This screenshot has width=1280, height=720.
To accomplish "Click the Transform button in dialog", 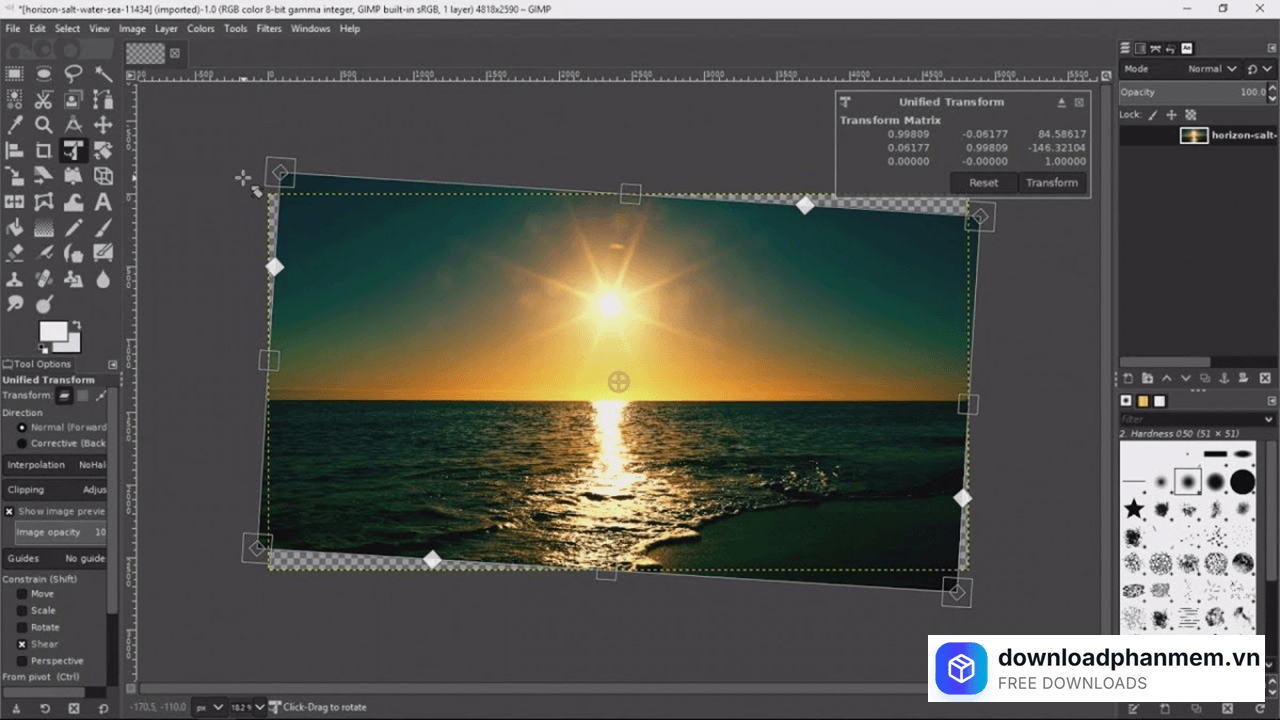I will point(1051,183).
